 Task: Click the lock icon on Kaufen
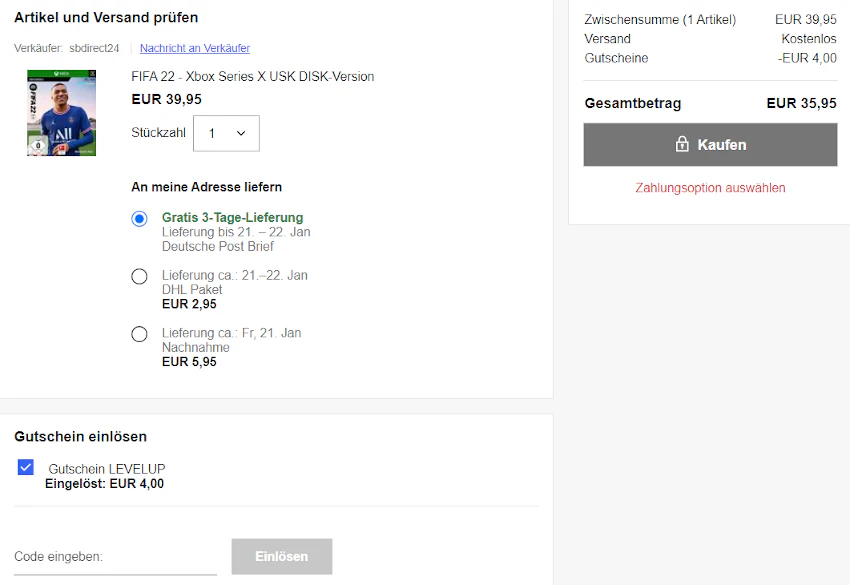pyautogui.click(x=682, y=144)
